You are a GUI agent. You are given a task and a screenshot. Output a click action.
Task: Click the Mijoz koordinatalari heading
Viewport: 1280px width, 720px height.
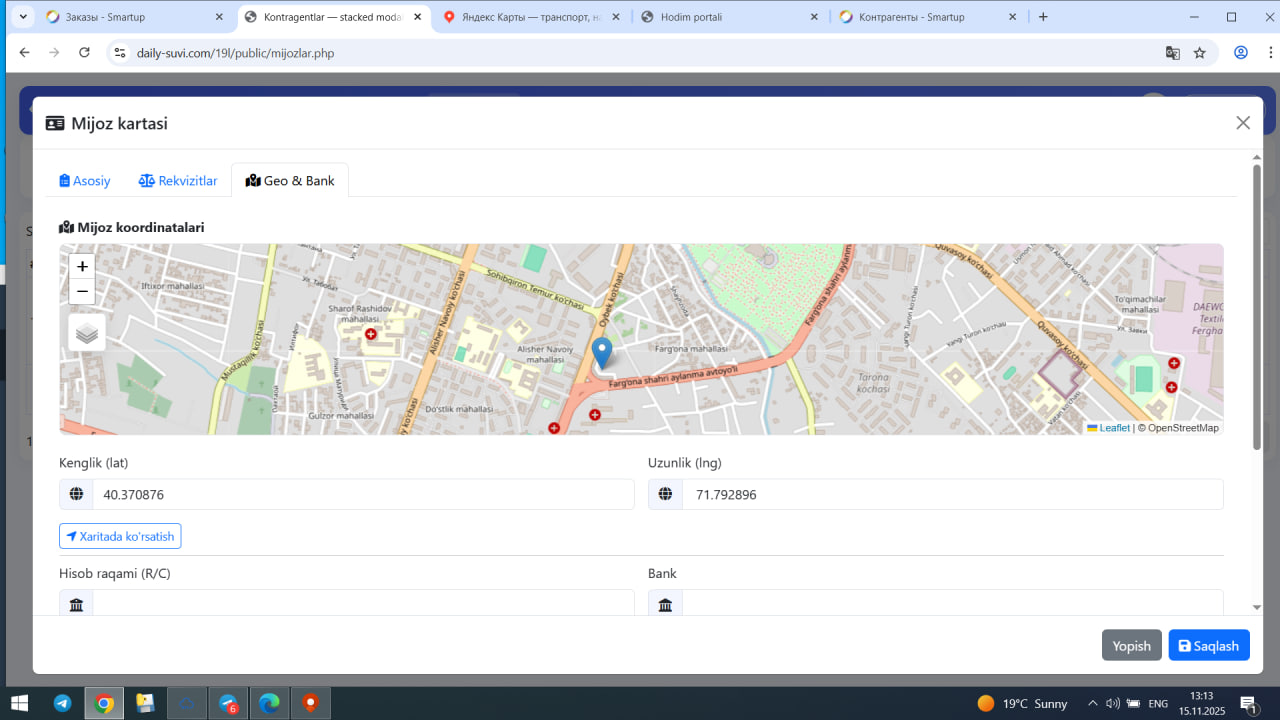click(132, 227)
